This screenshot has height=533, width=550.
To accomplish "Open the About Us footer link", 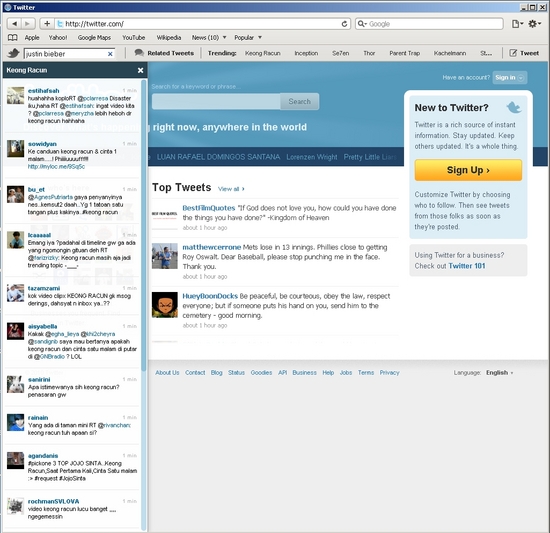I will coord(167,373).
